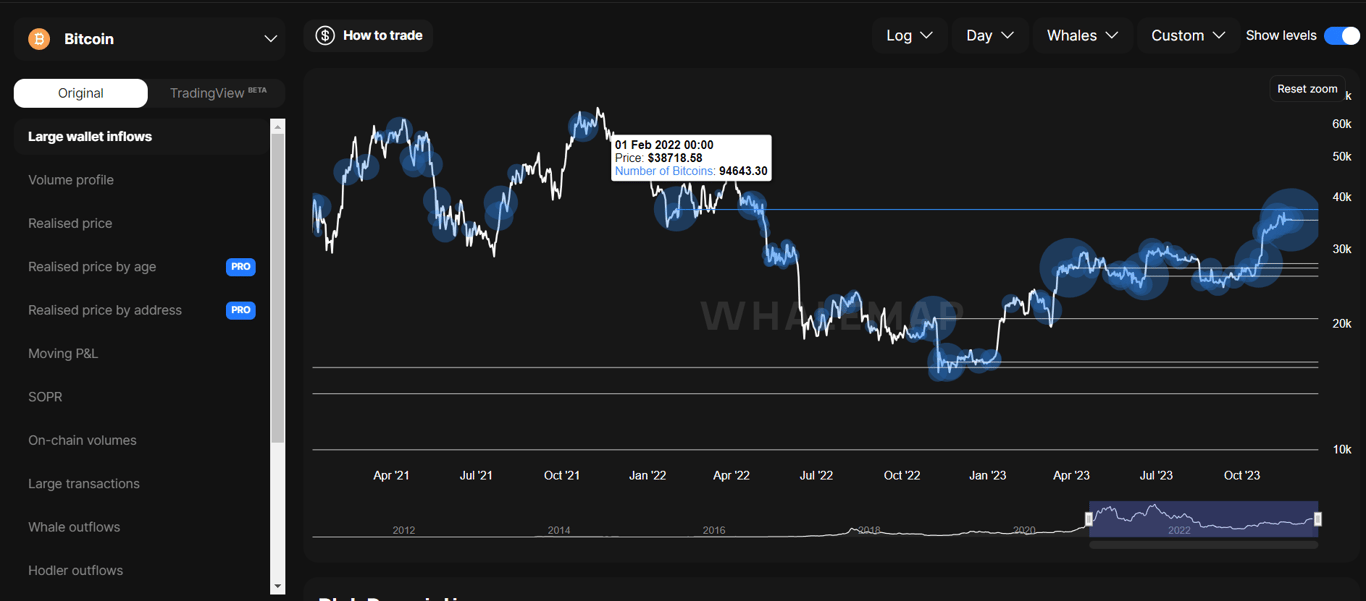Click the orange Bitcoin logo icon
The image size is (1366, 601).
pyautogui.click(x=39, y=39)
